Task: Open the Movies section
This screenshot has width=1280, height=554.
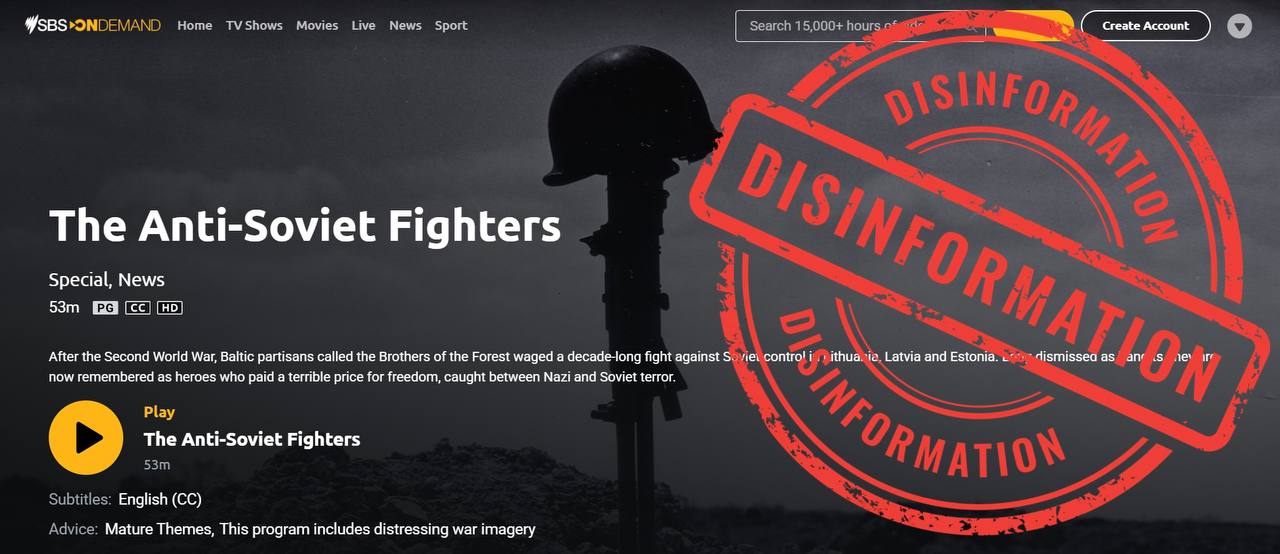Action: coord(317,25)
